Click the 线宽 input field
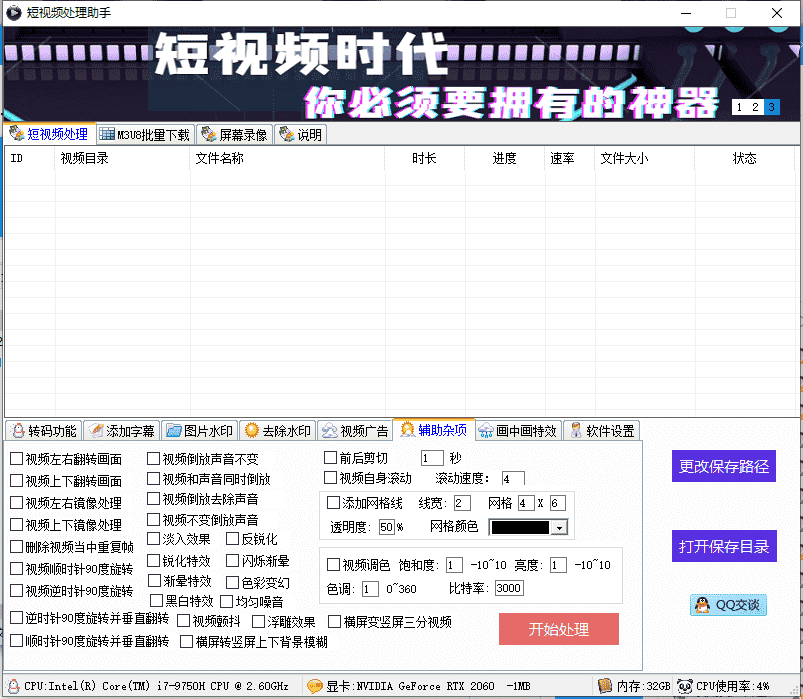 pyautogui.click(x=462, y=503)
